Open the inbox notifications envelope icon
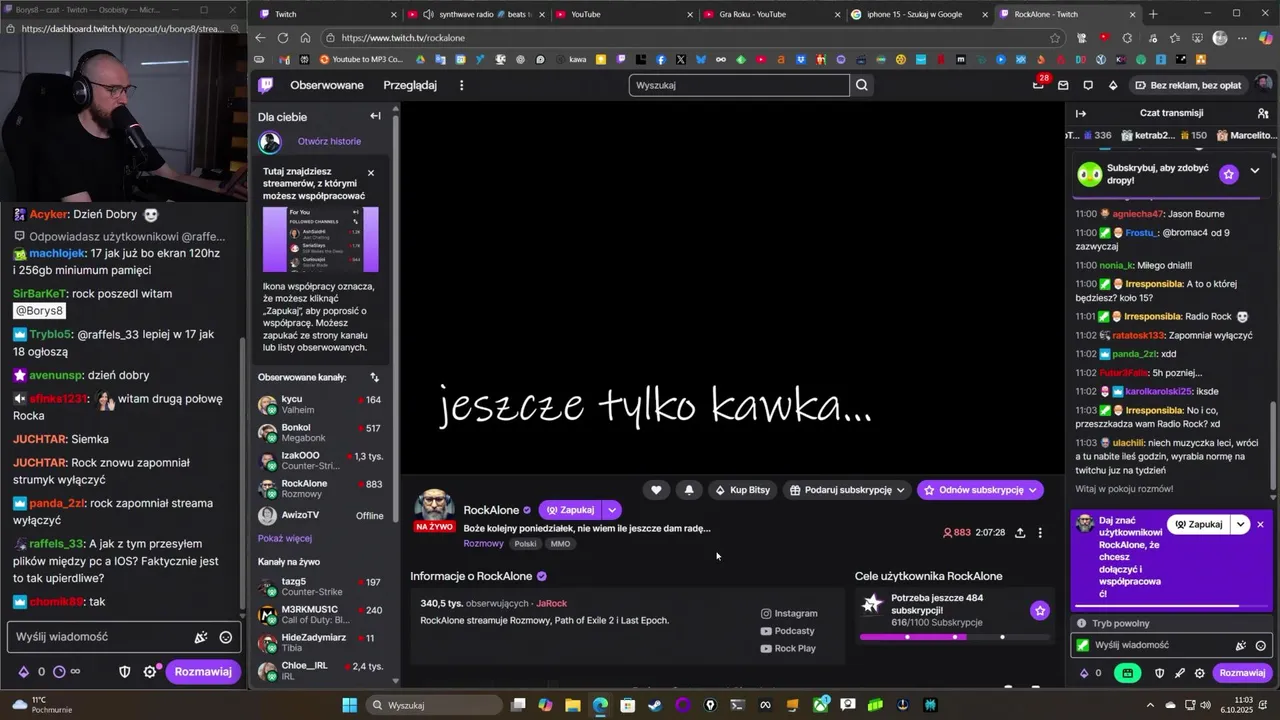Image resolution: width=1280 pixels, height=720 pixels. point(1063,85)
